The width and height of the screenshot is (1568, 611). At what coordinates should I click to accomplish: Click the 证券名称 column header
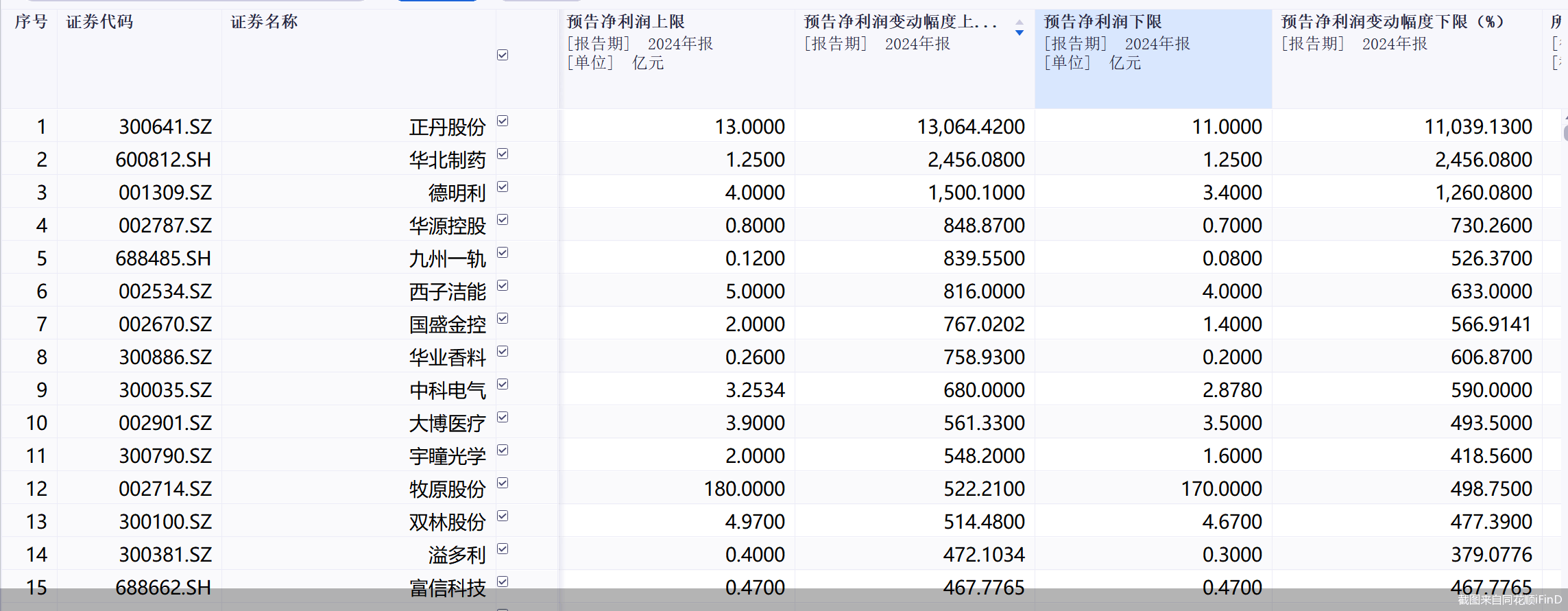[265, 22]
